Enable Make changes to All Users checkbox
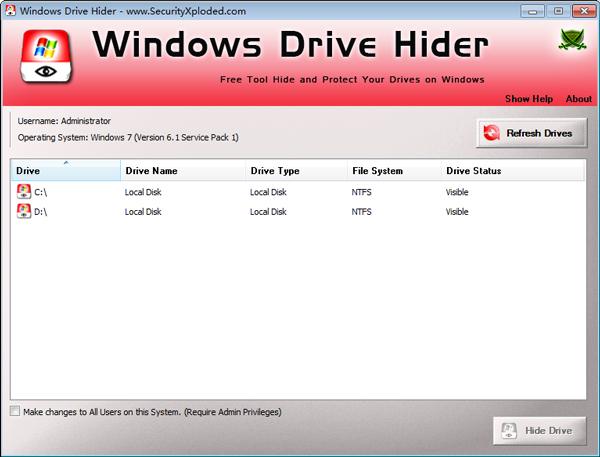Image resolution: width=600 pixels, height=457 pixels. 15,411
